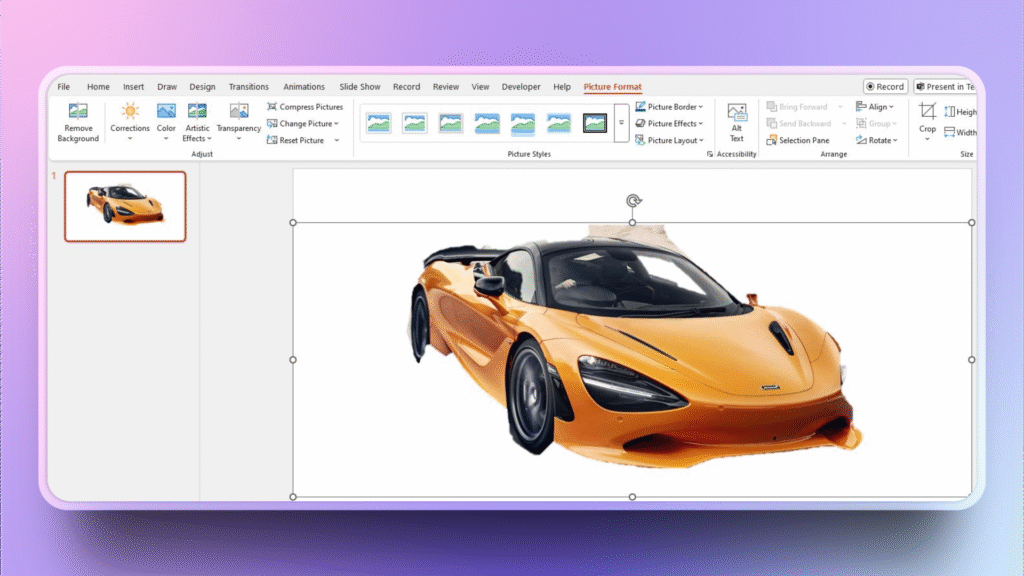Open the Color adjustment options
Viewport: 1024px width, 576px height.
[166, 112]
